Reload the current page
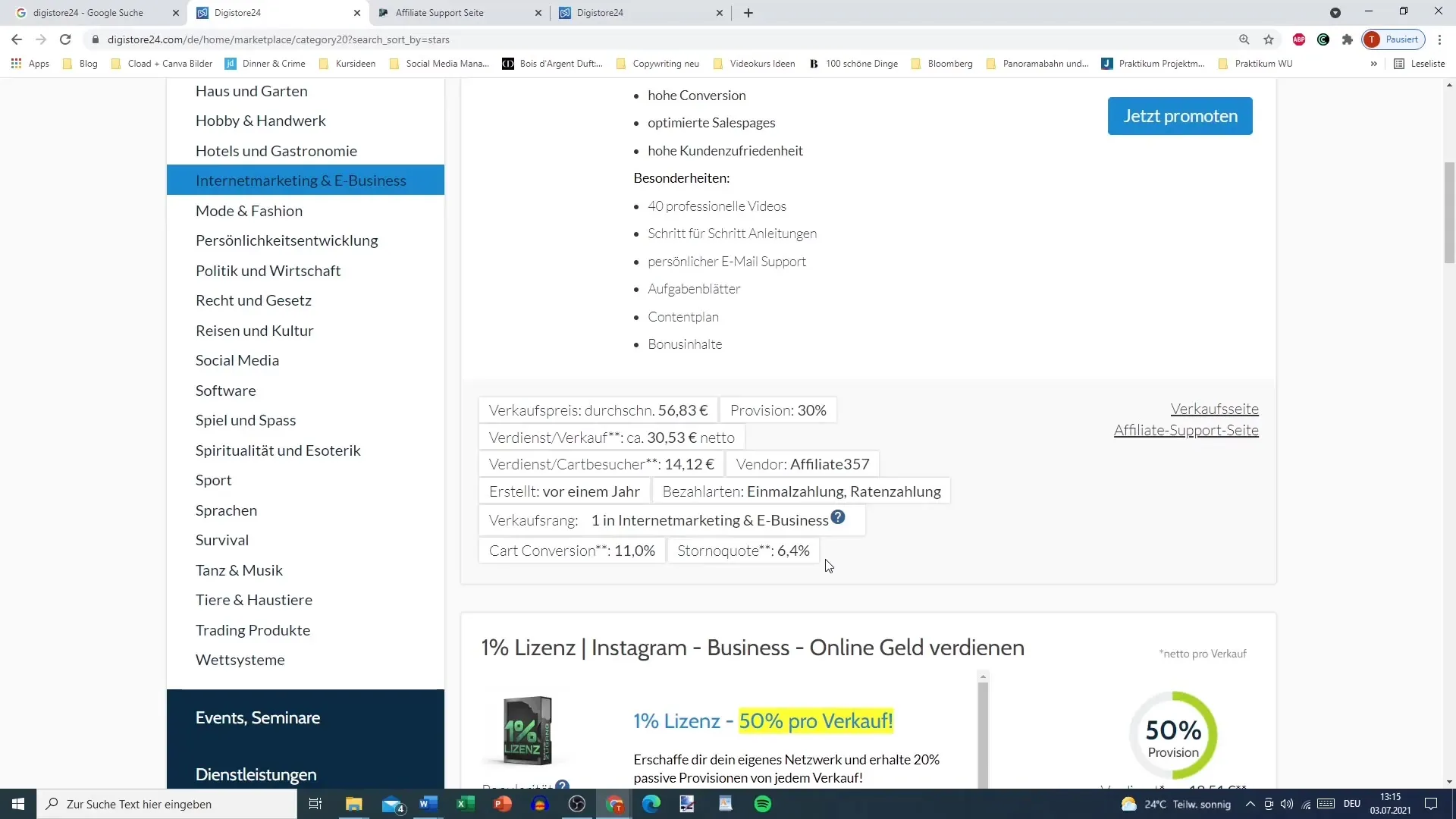Viewport: 1456px width, 819px height. coord(65,39)
